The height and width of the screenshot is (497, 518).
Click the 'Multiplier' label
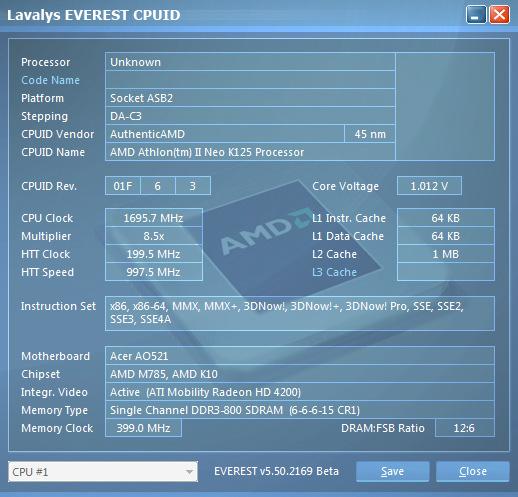point(46,236)
